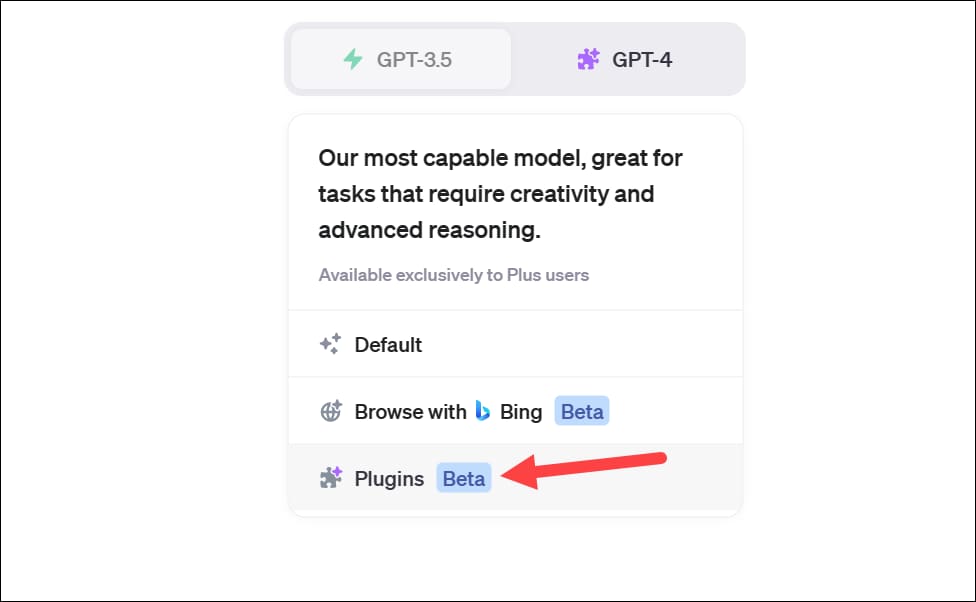Click the puzzle piece Plugins icon
The width and height of the screenshot is (976, 602).
[331, 478]
